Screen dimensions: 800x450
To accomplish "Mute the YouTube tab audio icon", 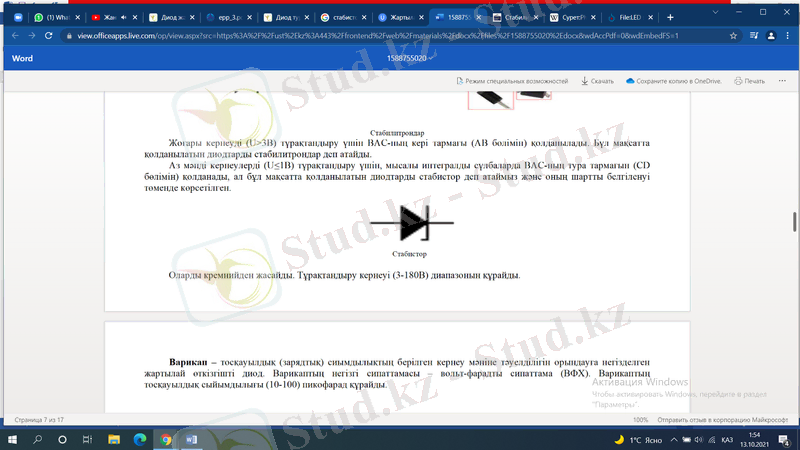I will [124, 17].
